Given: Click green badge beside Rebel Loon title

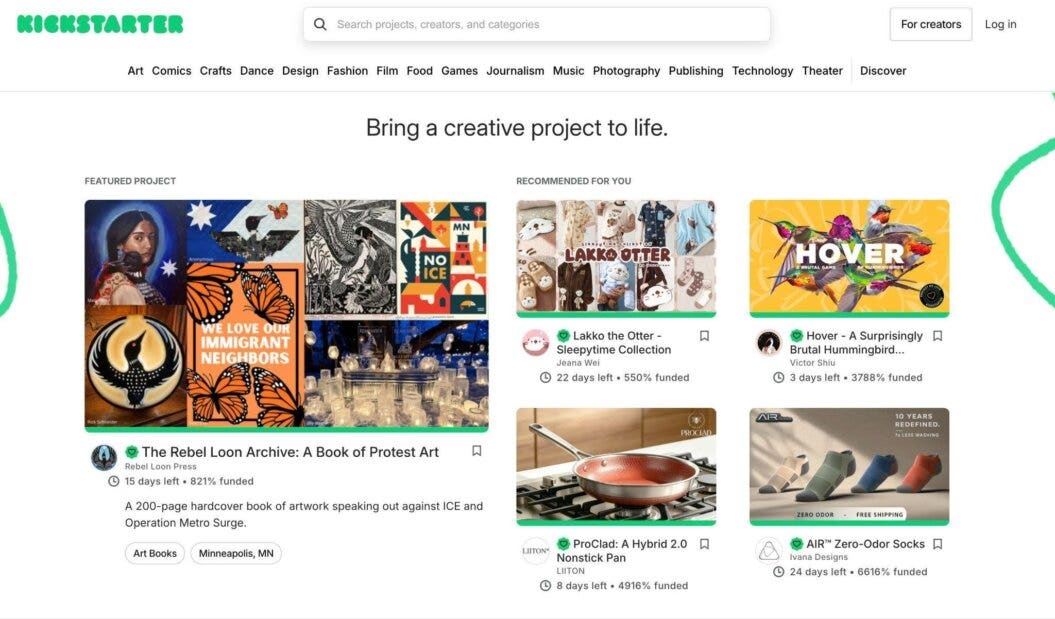Looking at the screenshot, I should pyautogui.click(x=132, y=452).
